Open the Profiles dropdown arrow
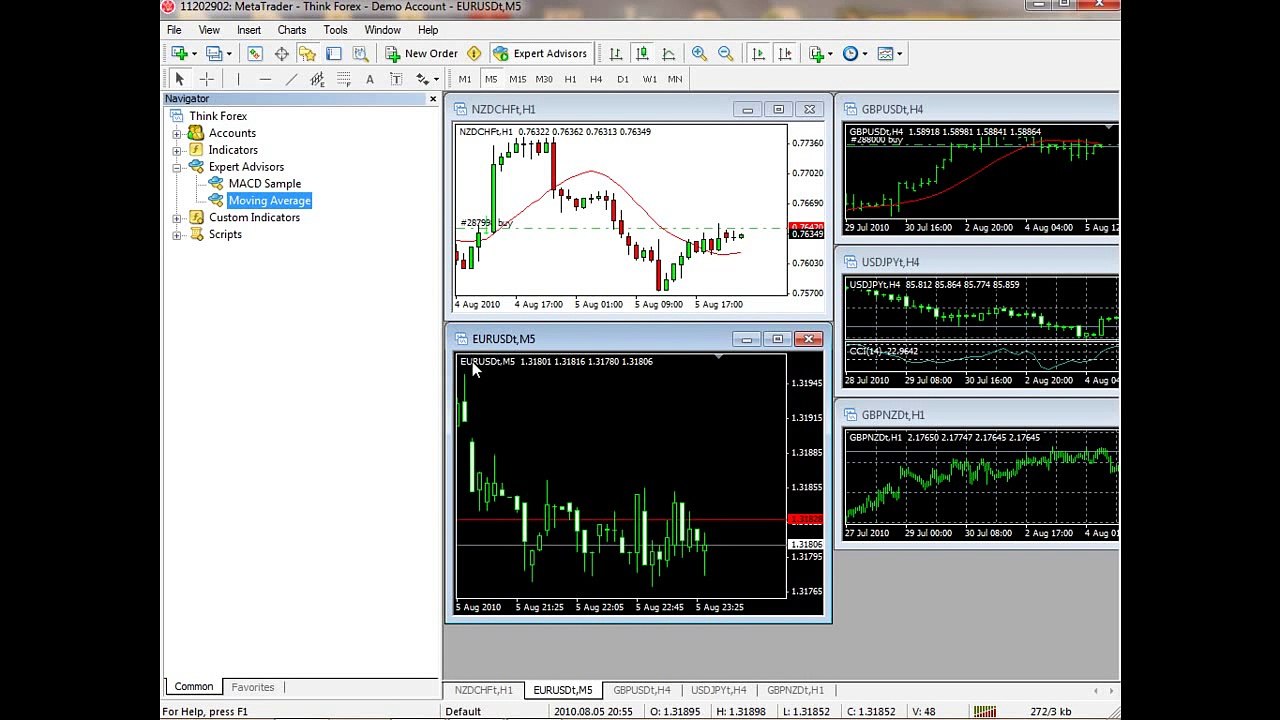 [x=228, y=54]
